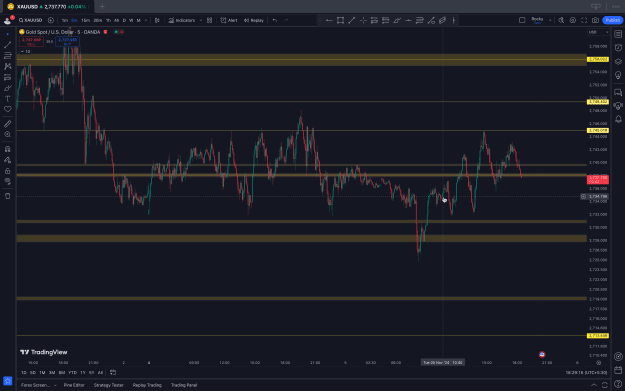Collapse the indicator legend with 10 chevron

[x=25, y=51]
